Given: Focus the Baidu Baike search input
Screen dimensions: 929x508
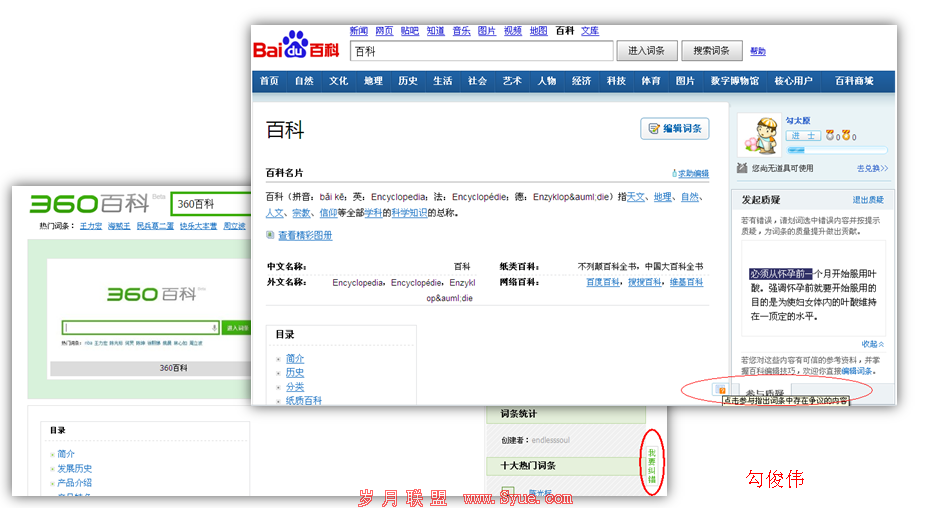Looking at the screenshot, I should pos(482,51).
